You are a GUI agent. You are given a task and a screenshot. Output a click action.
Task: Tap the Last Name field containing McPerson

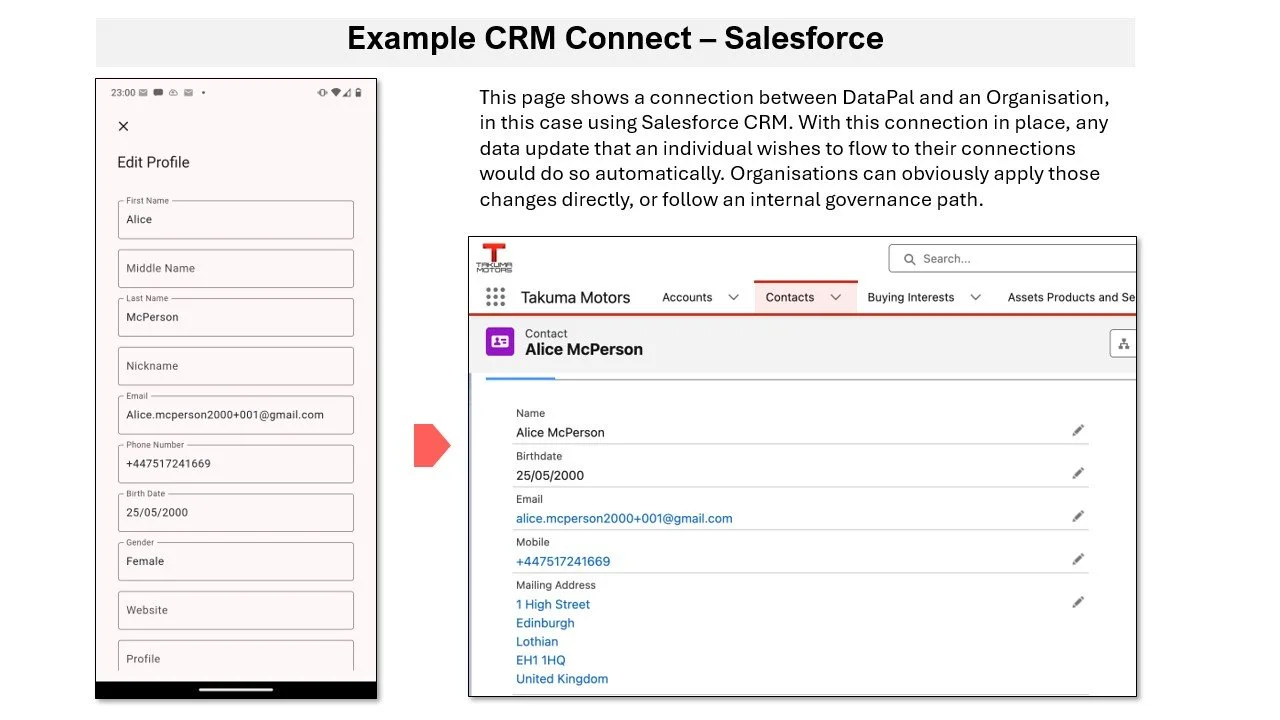click(x=236, y=317)
